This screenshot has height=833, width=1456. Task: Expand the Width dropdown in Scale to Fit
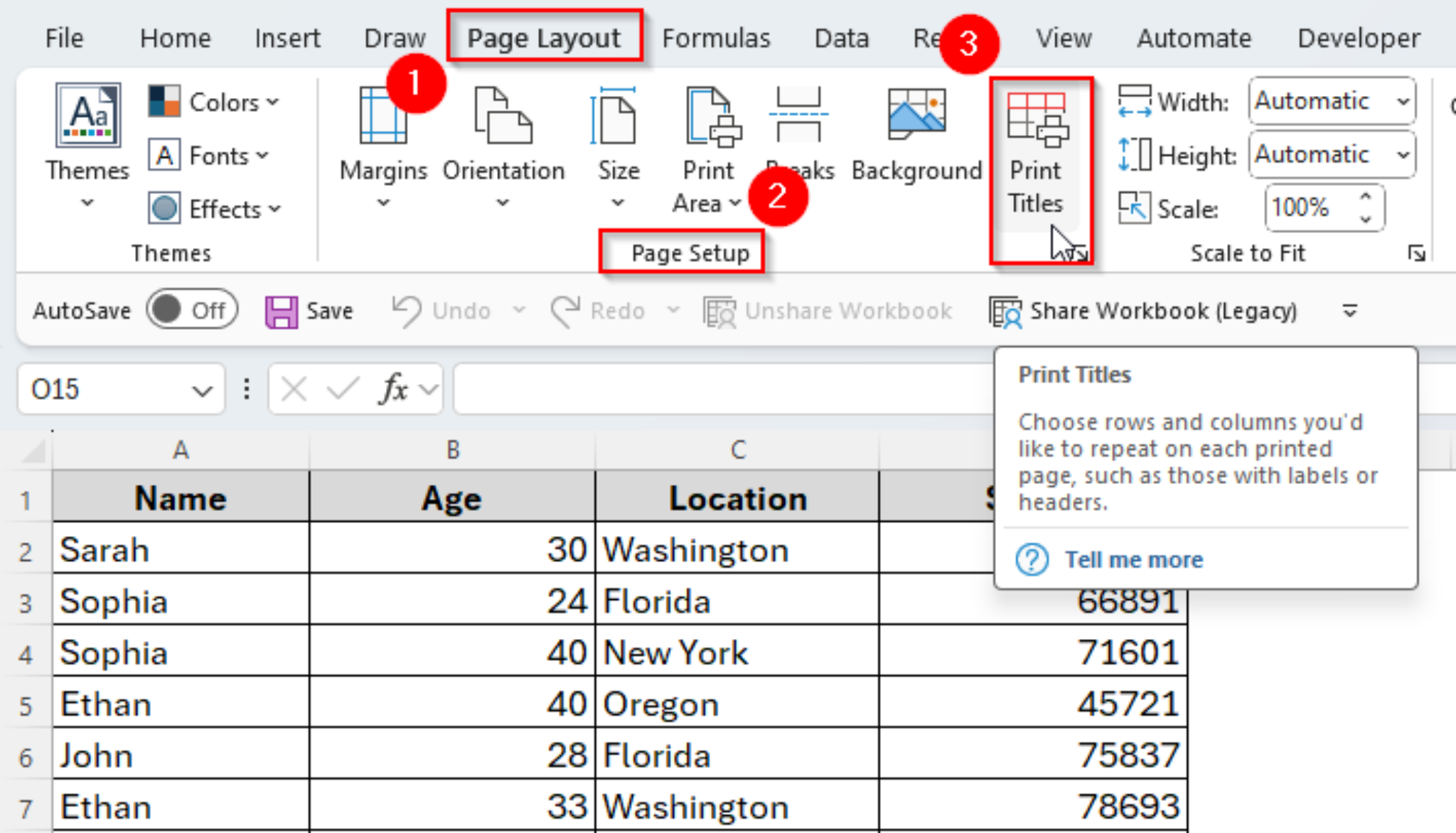tap(1402, 101)
